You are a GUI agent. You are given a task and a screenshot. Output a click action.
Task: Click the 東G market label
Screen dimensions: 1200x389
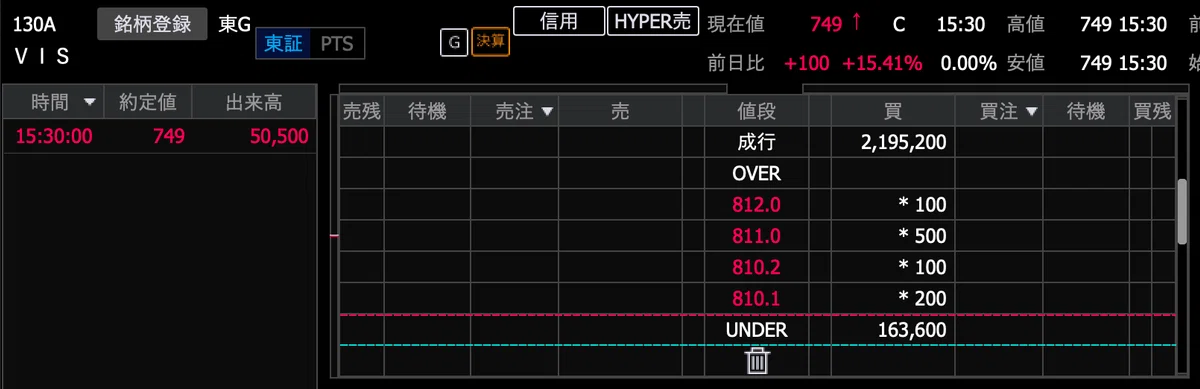click(x=235, y=24)
